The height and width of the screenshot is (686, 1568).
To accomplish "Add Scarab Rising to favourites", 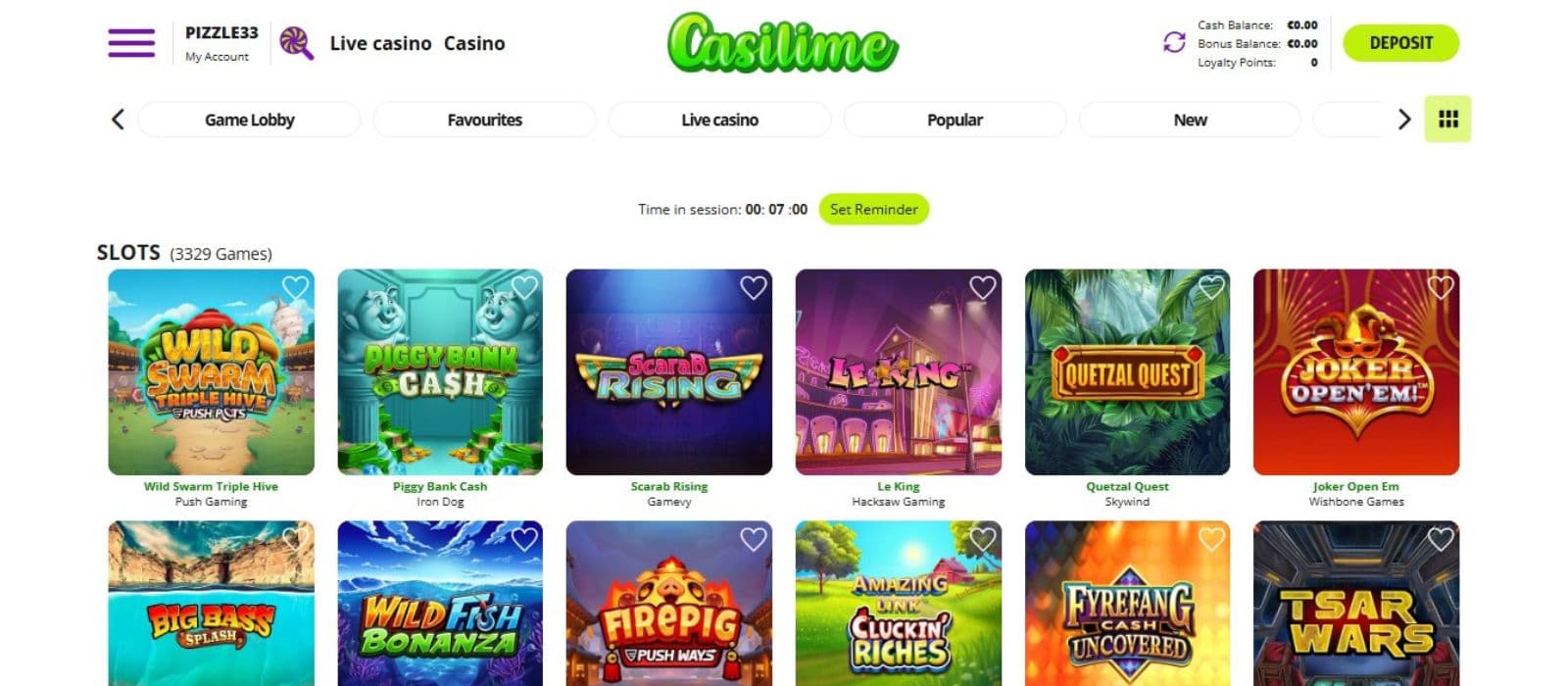I will point(753,287).
